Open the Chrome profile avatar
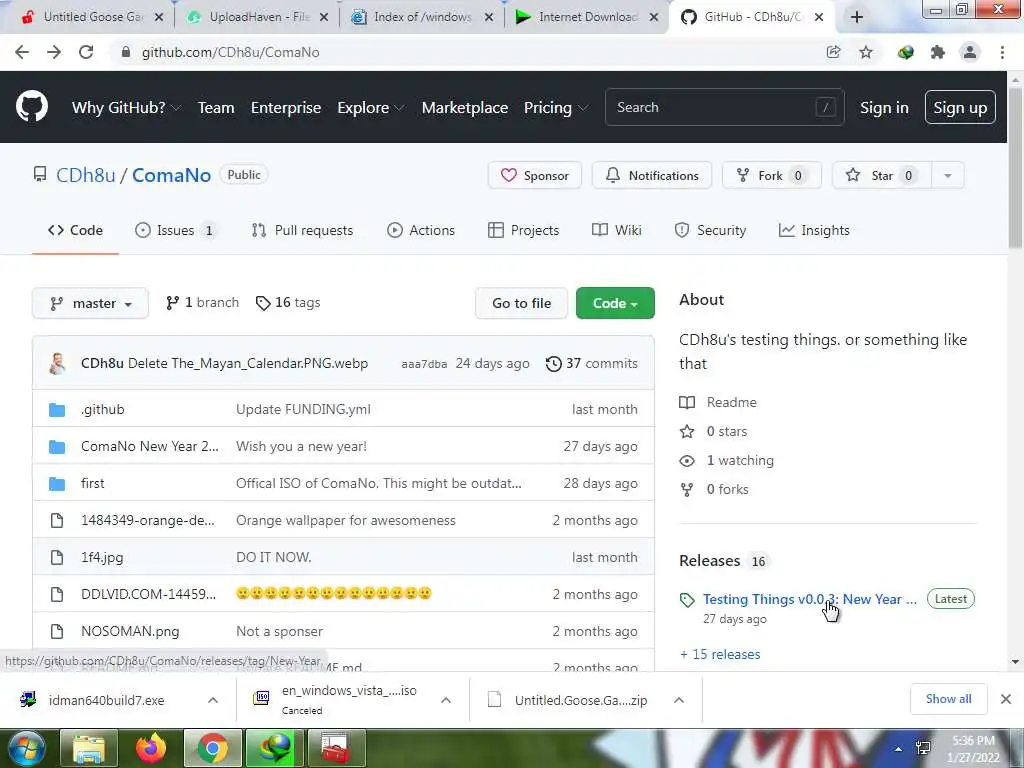Image resolution: width=1024 pixels, height=768 pixels. [x=970, y=52]
